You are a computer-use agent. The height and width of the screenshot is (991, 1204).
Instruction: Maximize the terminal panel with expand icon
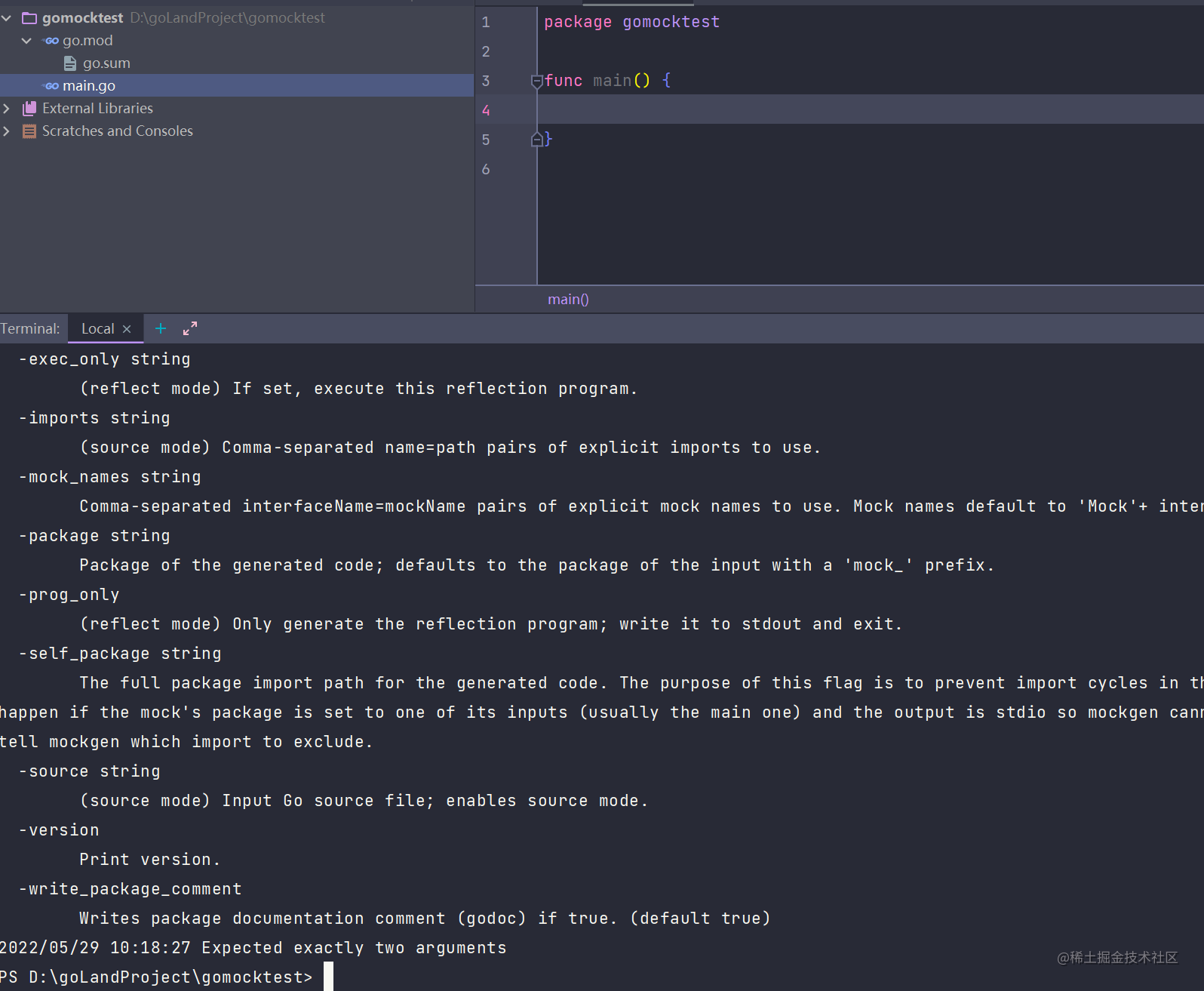(x=190, y=328)
